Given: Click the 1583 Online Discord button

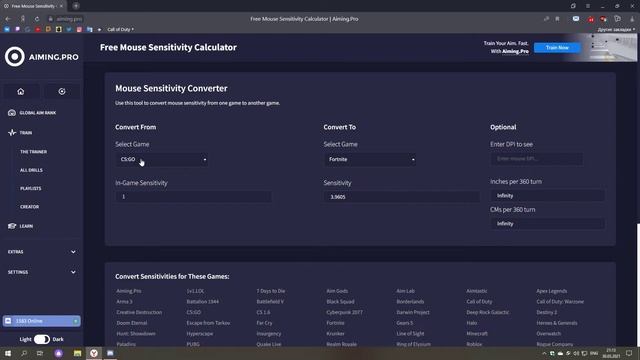Looking at the screenshot, I should [42, 321].
